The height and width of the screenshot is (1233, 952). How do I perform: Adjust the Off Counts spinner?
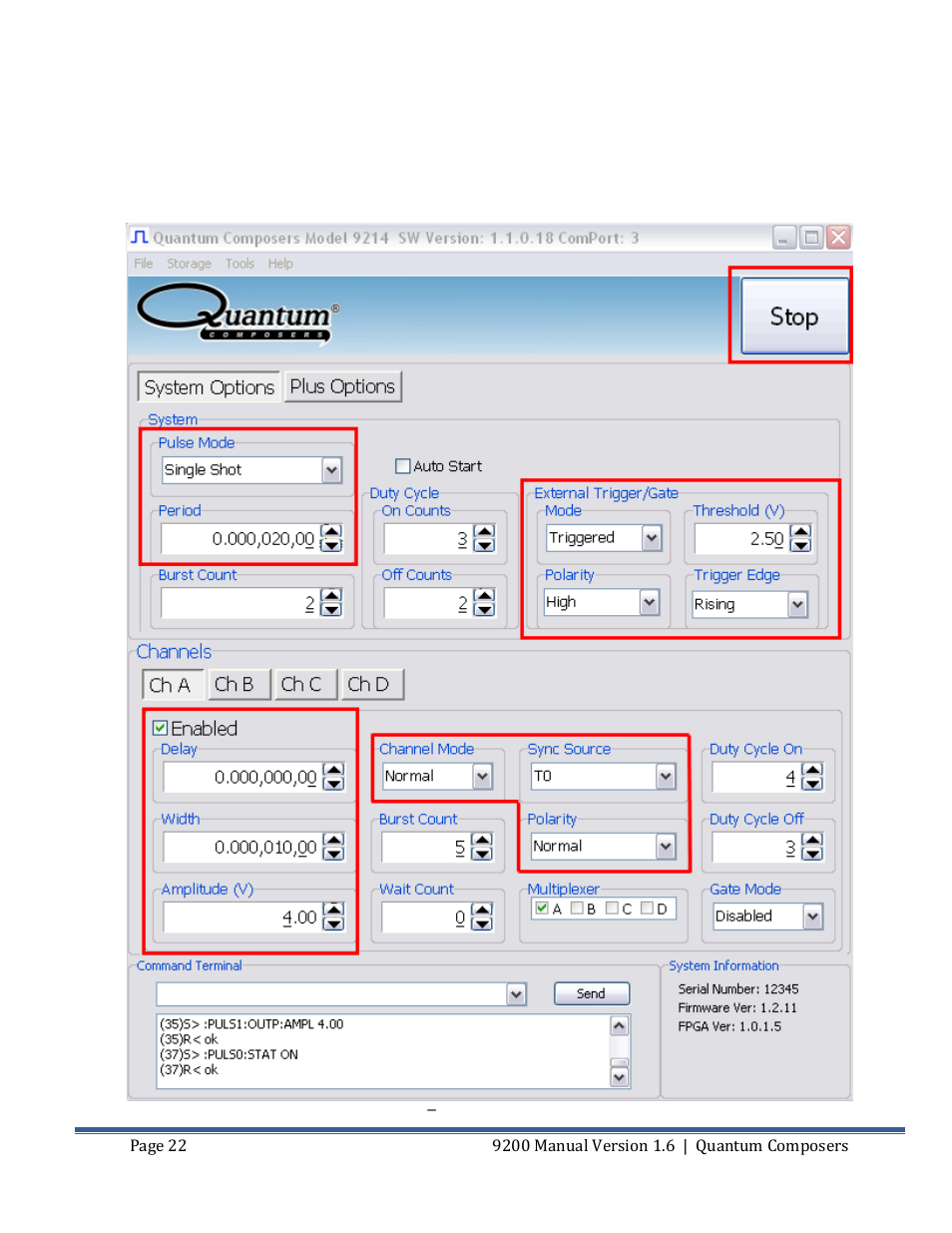tap(484, 603)
